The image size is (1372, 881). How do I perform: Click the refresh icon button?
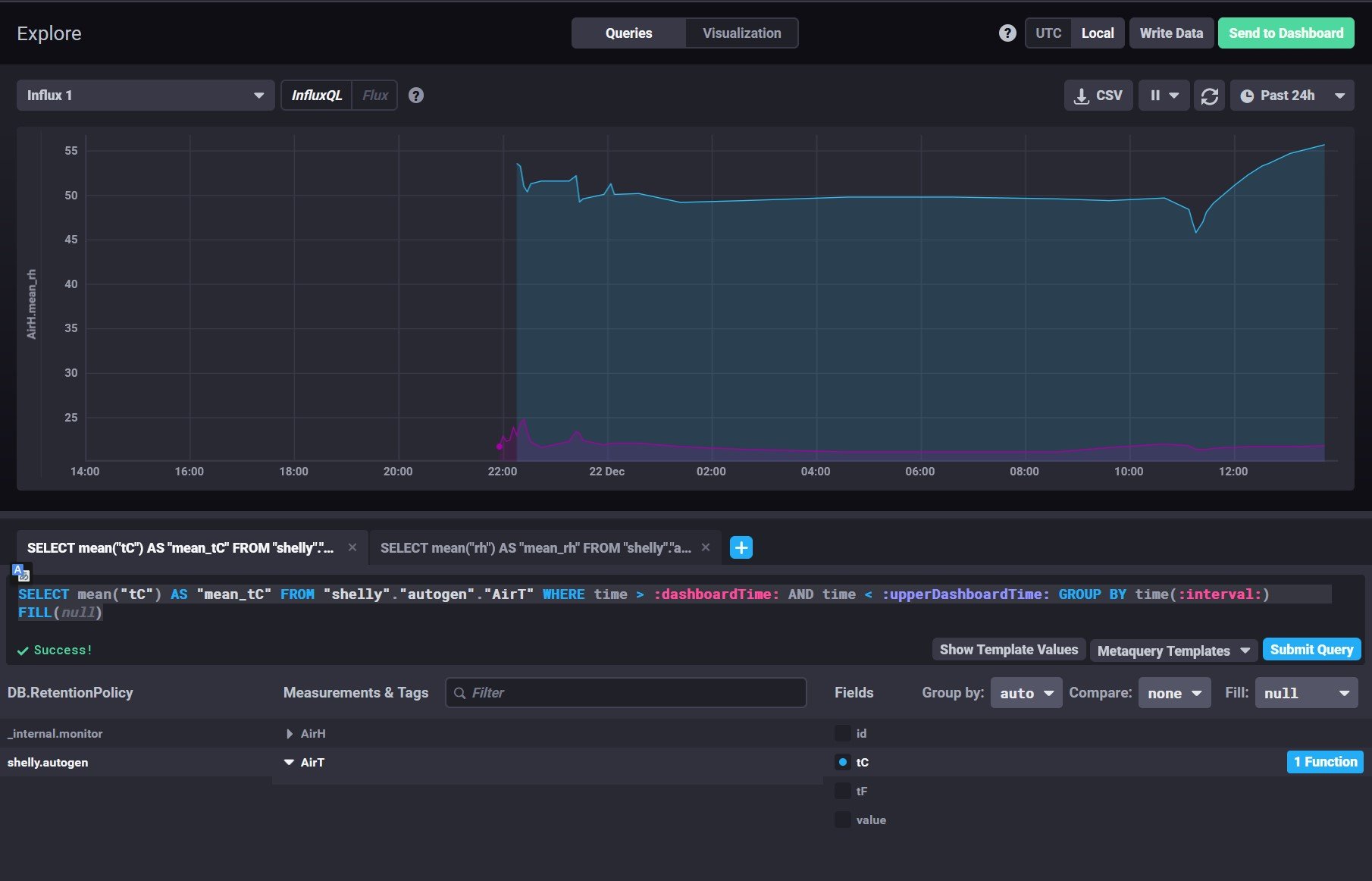pyautogui.click(x=1210, y=96)
